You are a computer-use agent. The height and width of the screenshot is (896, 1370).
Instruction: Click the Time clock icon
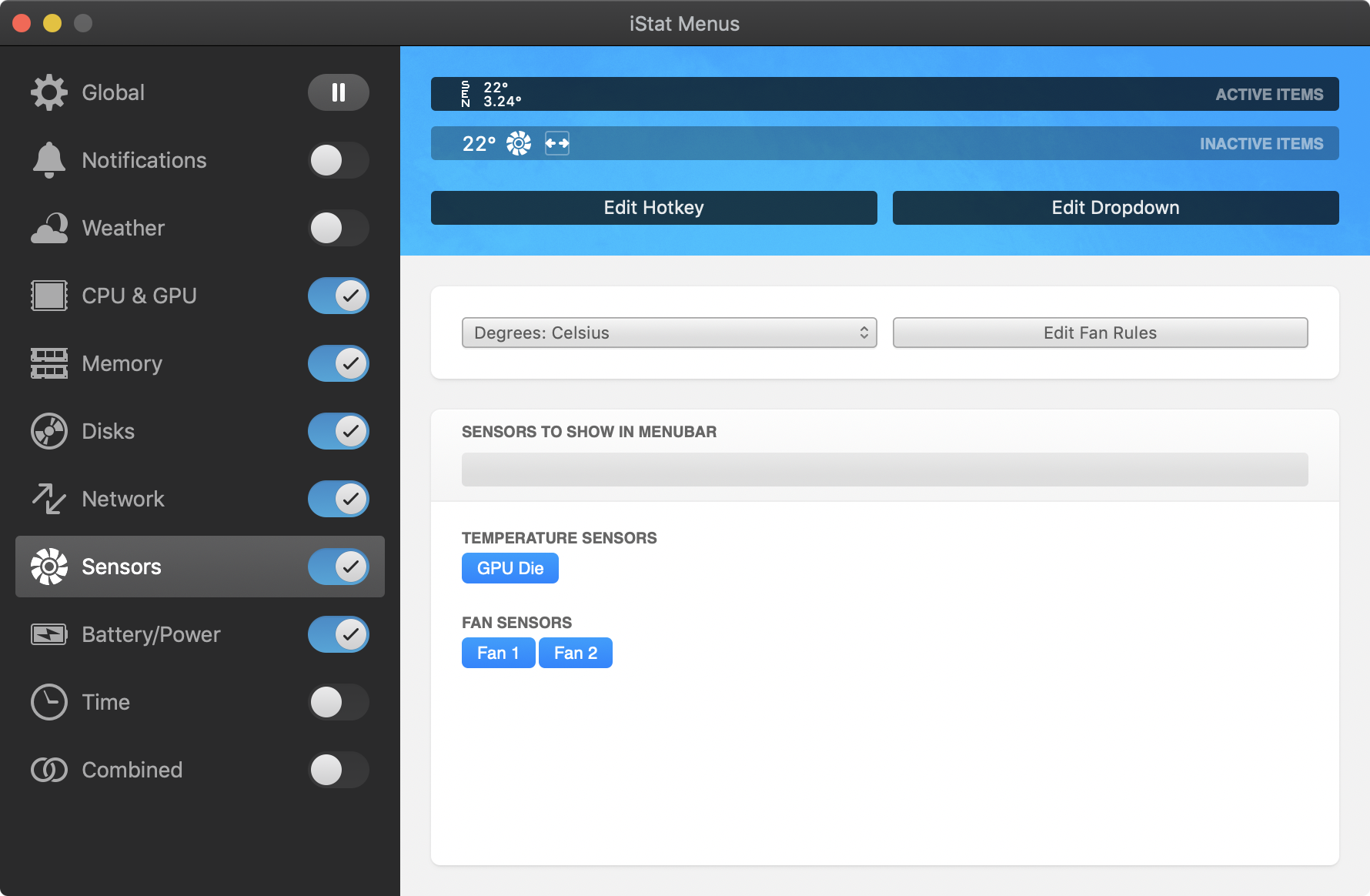click(49, 702)
